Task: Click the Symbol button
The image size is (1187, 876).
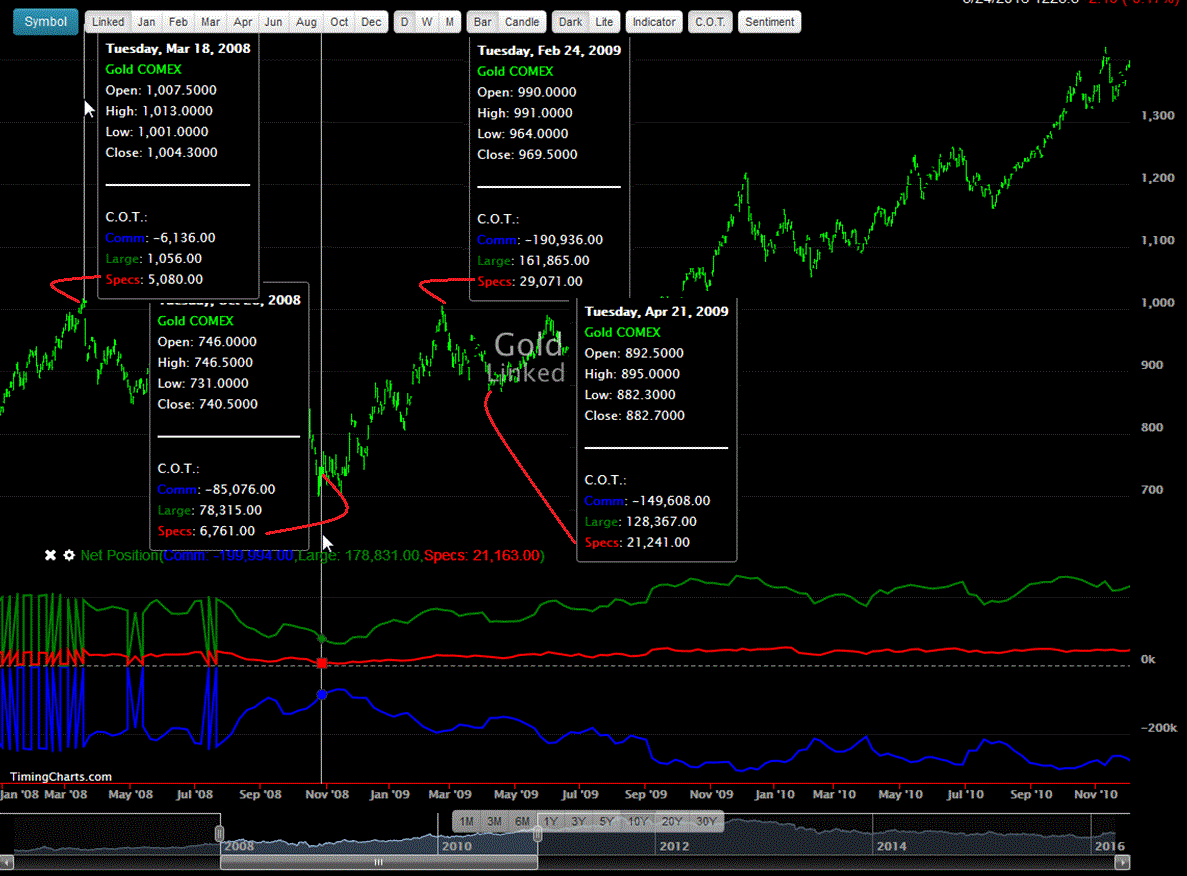Action: pos(45,21)
